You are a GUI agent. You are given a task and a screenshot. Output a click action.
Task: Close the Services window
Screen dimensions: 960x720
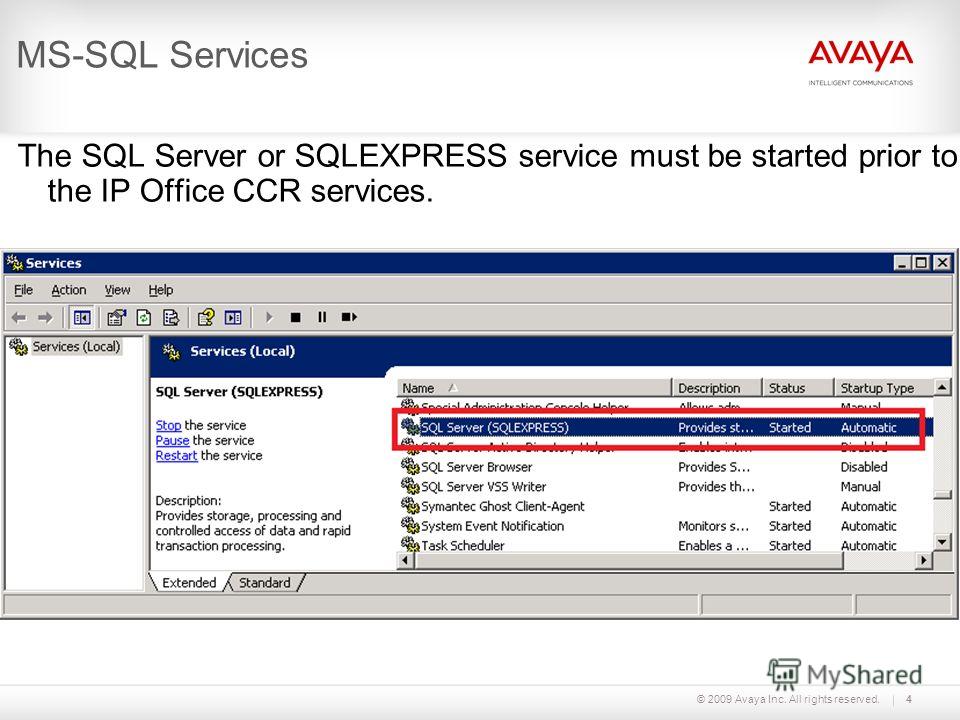point(942,263)
